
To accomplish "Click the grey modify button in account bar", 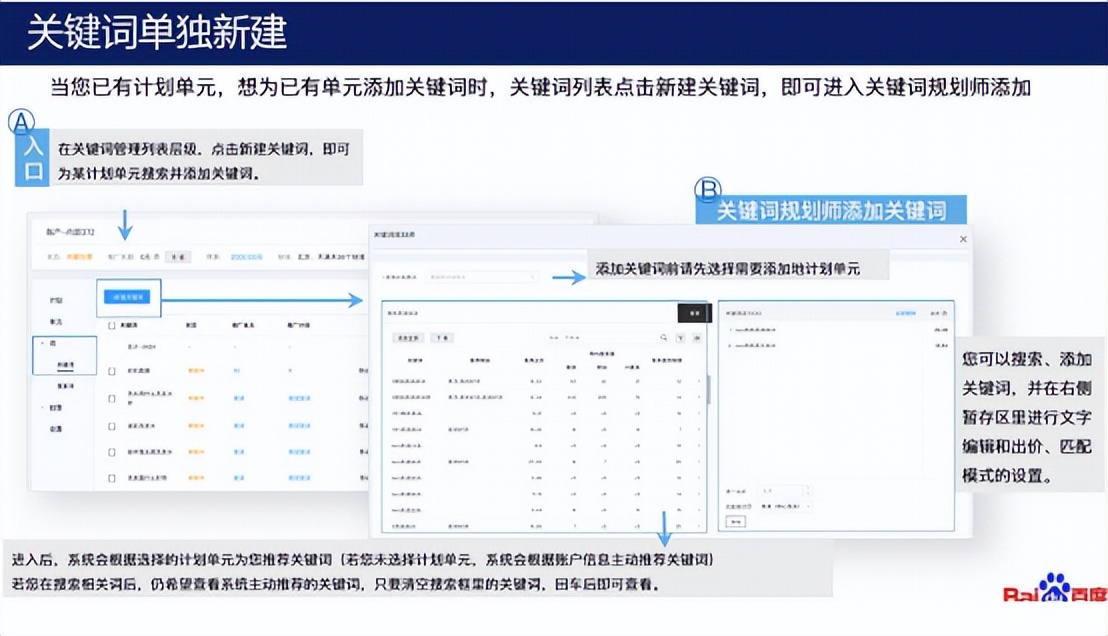I will pos(179,257).
